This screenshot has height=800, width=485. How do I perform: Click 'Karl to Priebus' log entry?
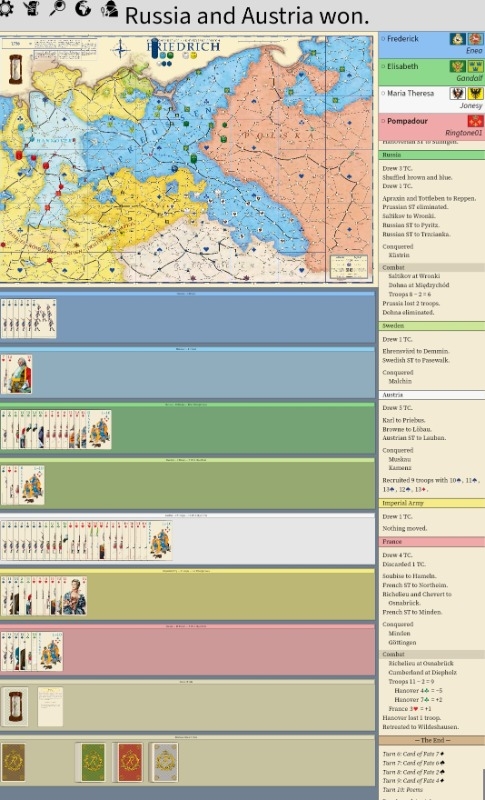[x=406, y=420]
